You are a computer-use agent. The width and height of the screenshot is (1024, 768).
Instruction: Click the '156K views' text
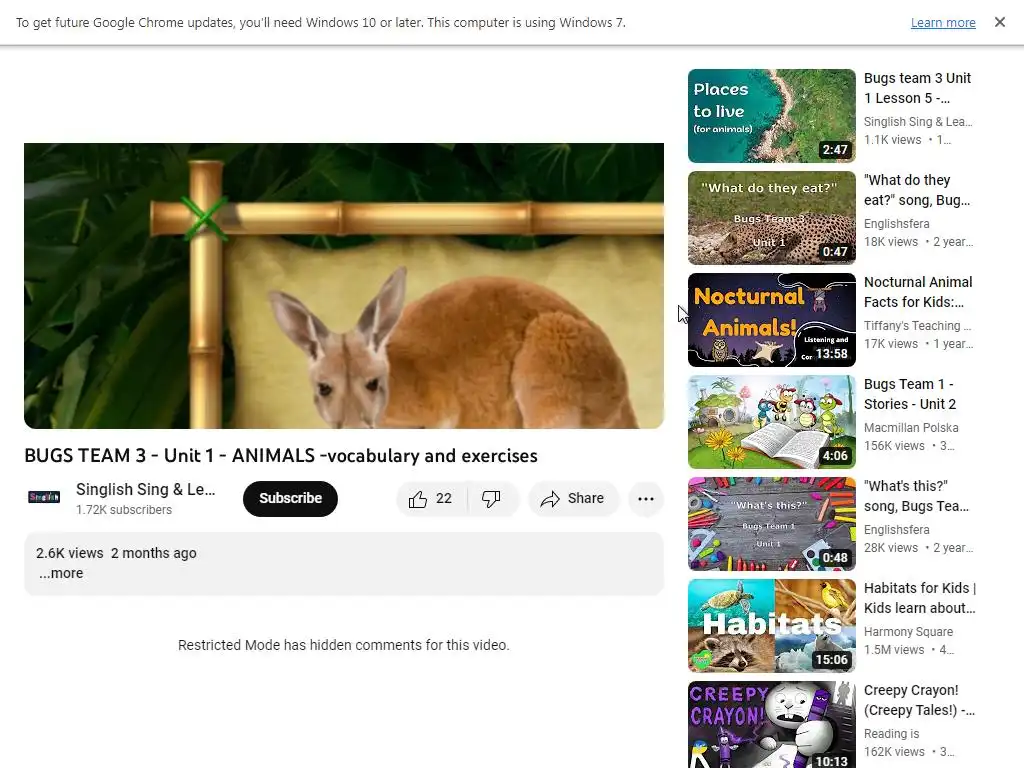894,446
